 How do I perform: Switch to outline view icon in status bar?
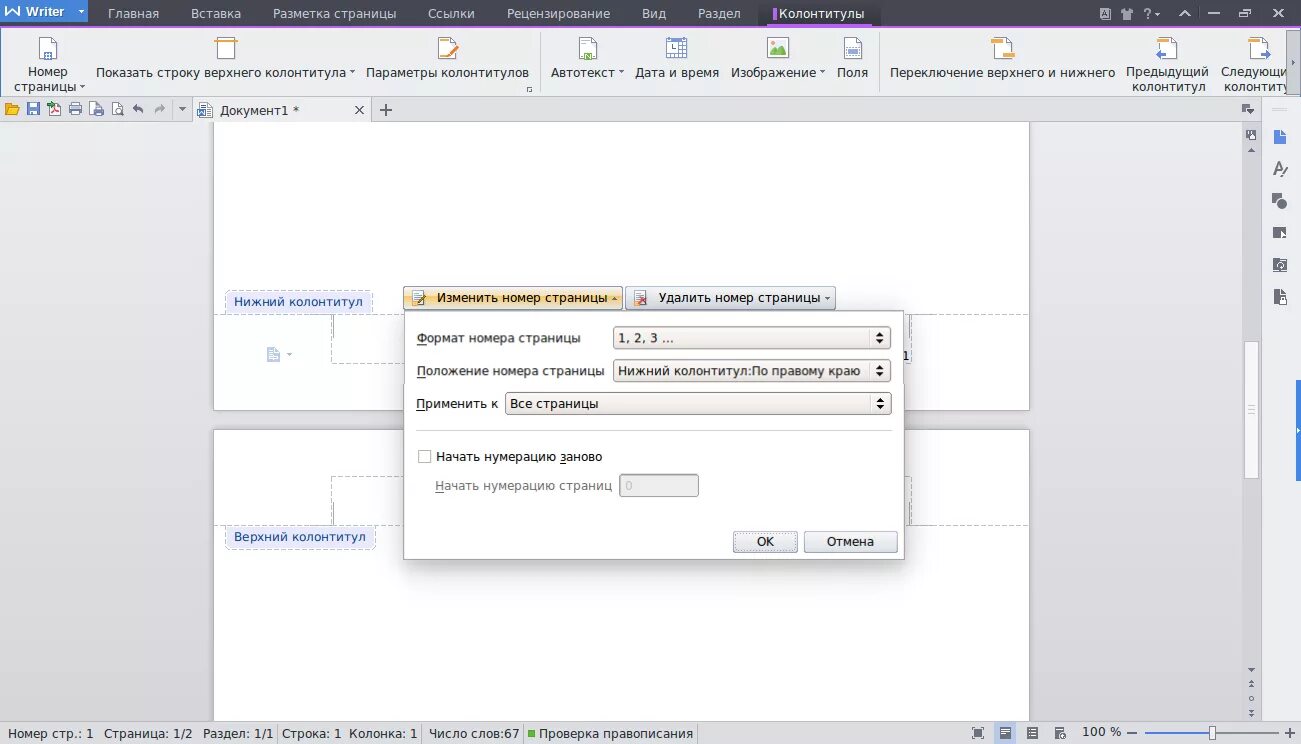[x=1032, y=733]
